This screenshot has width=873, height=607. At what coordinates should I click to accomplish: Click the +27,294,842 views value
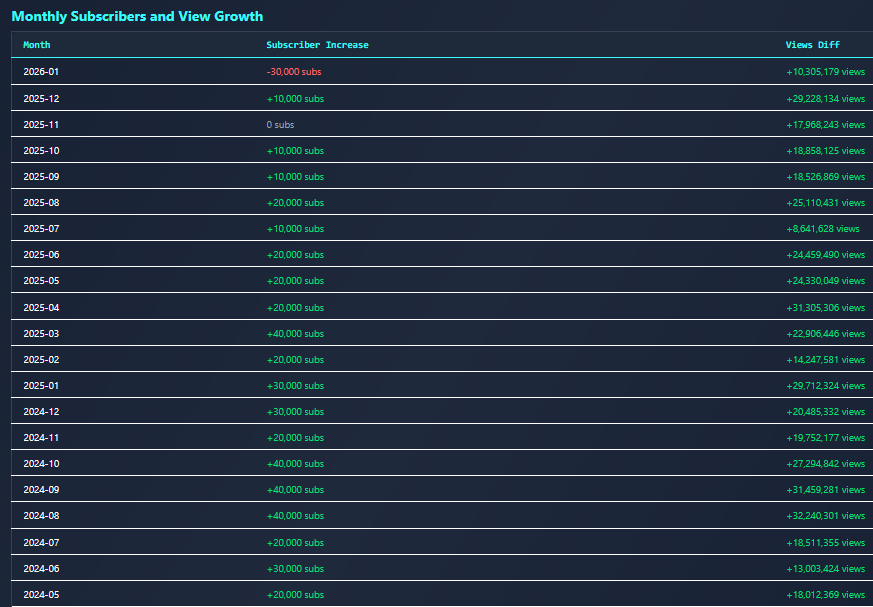click(x=826, y=463)
